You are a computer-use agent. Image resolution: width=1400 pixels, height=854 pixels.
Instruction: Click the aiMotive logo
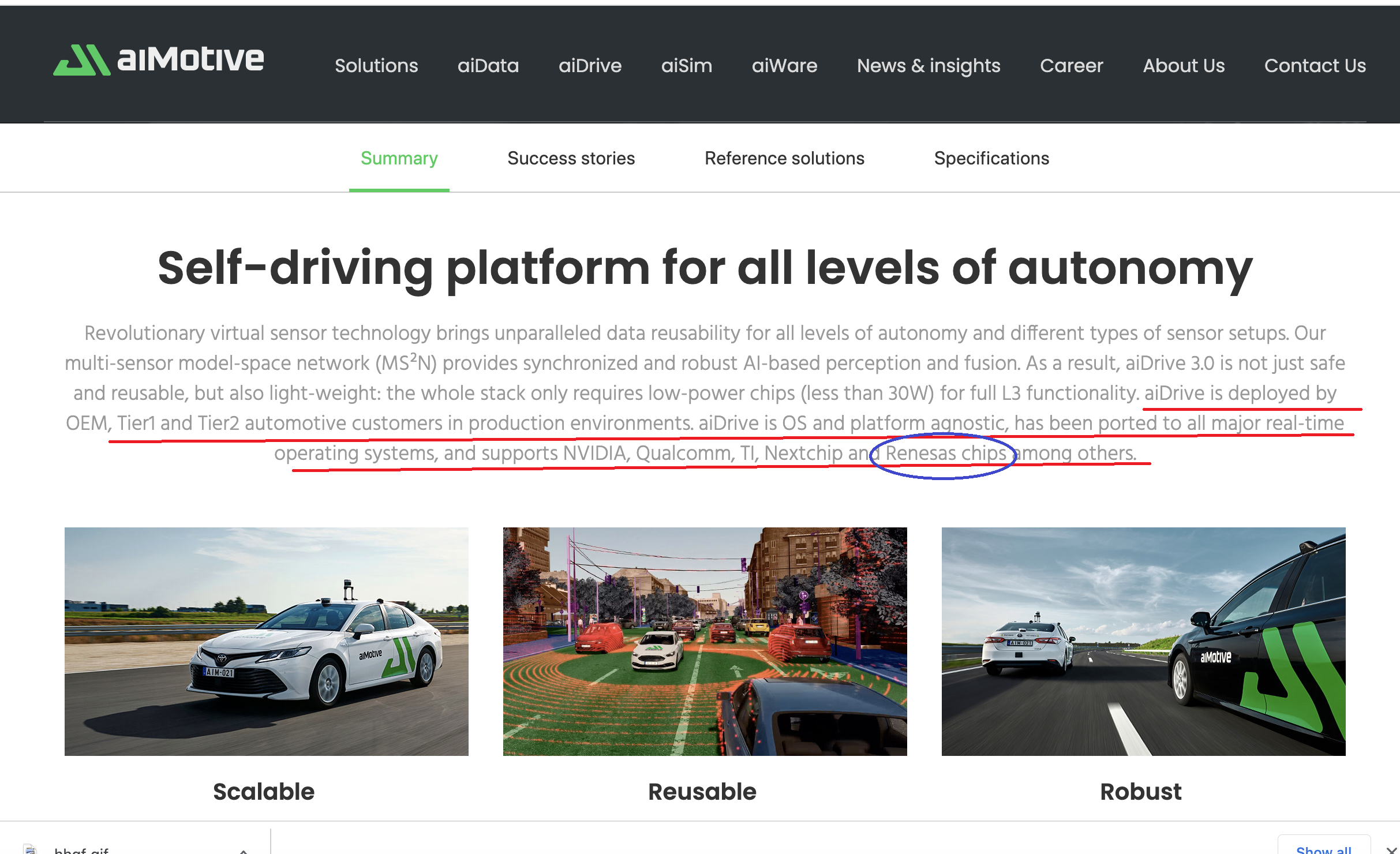click(x=159, y=60)
